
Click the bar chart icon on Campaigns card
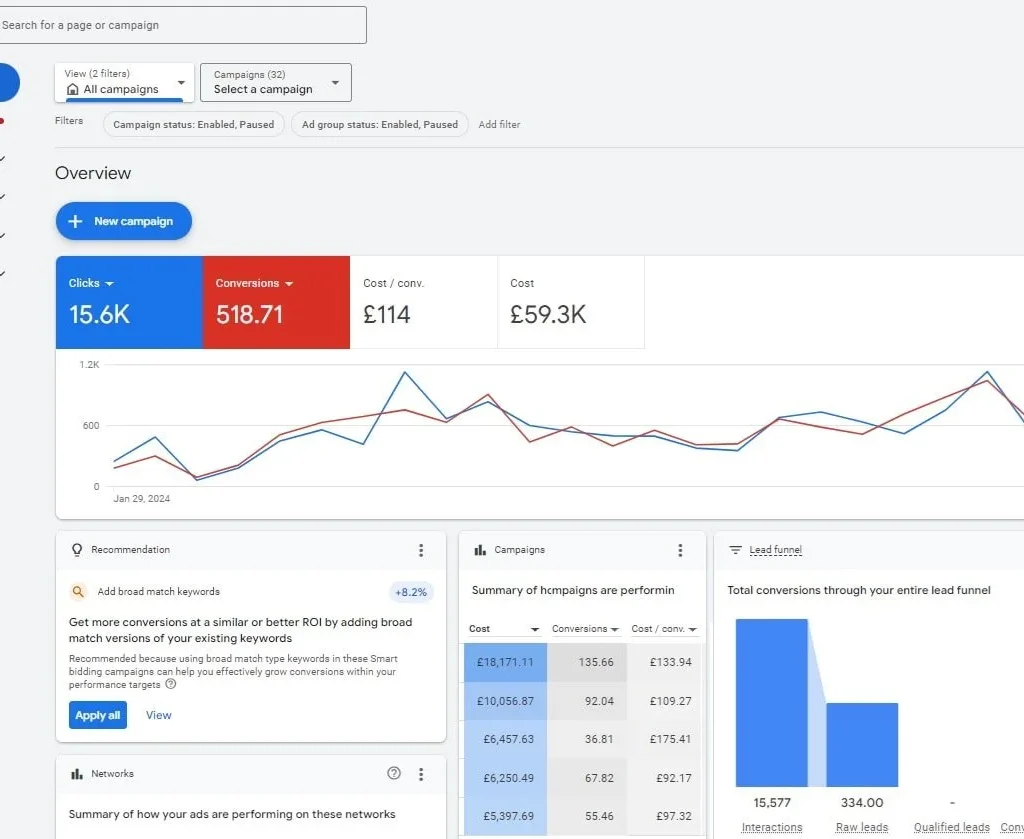tap(480, 550)
